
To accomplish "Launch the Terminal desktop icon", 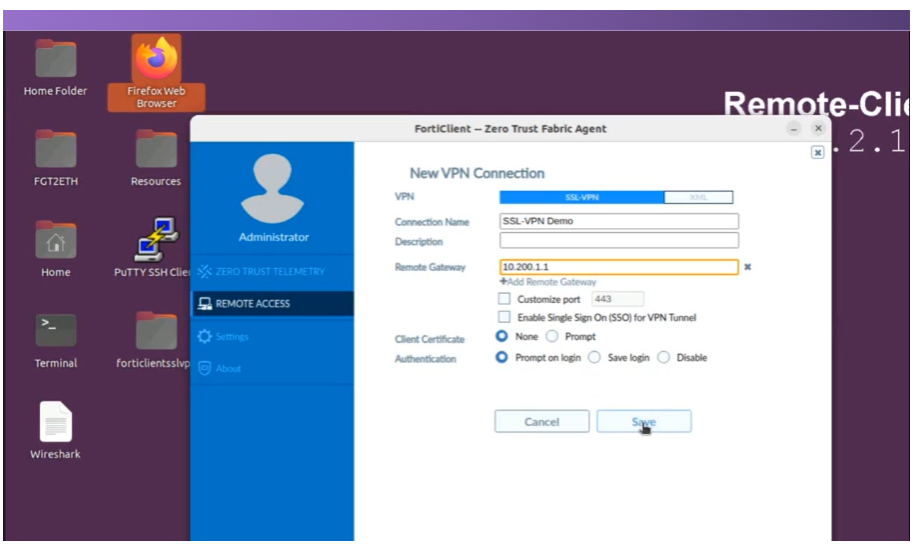I will pyautogui.click(x=55, y=341).
